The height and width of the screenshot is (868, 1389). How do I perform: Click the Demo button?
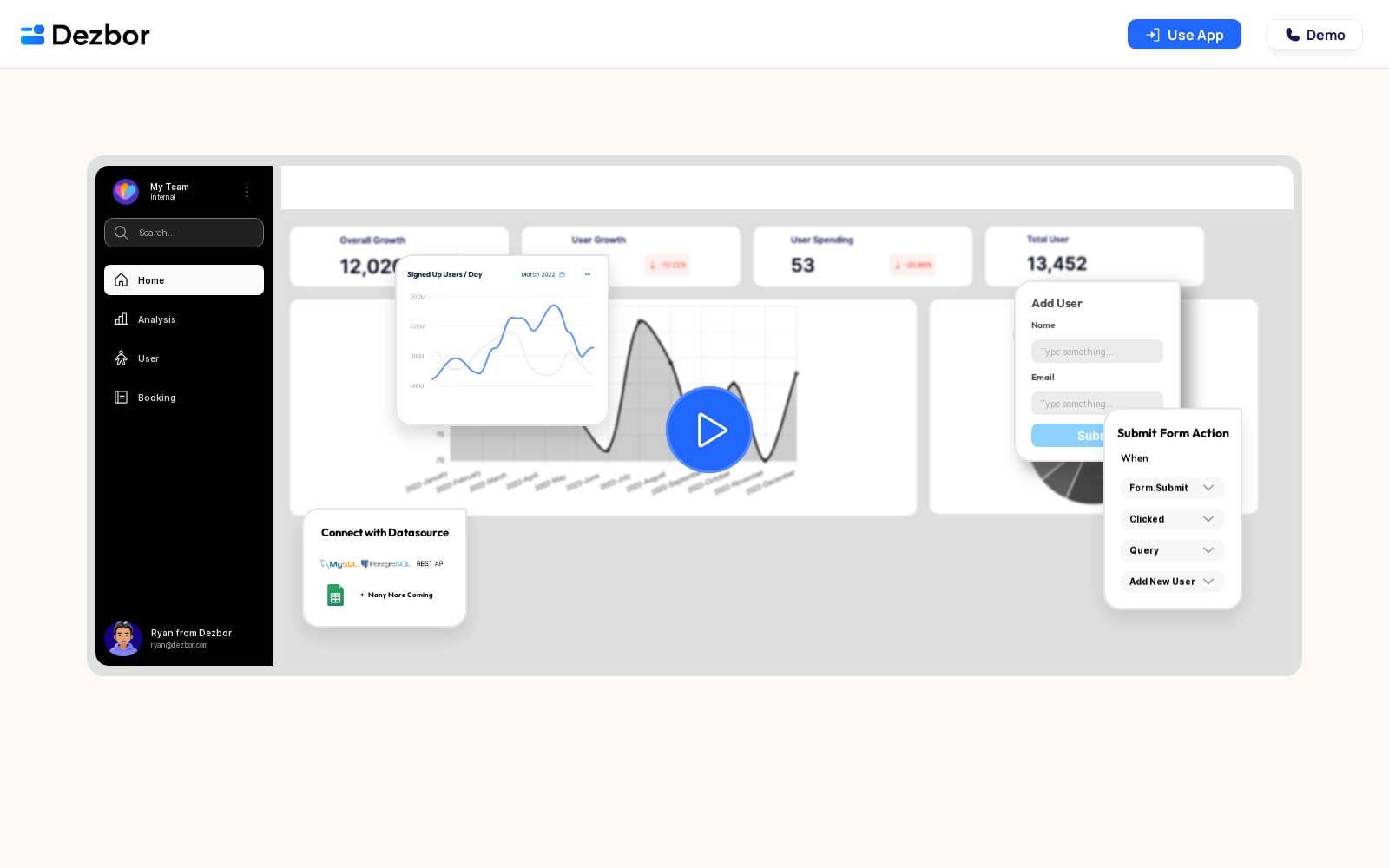[x=1314, y=35]
